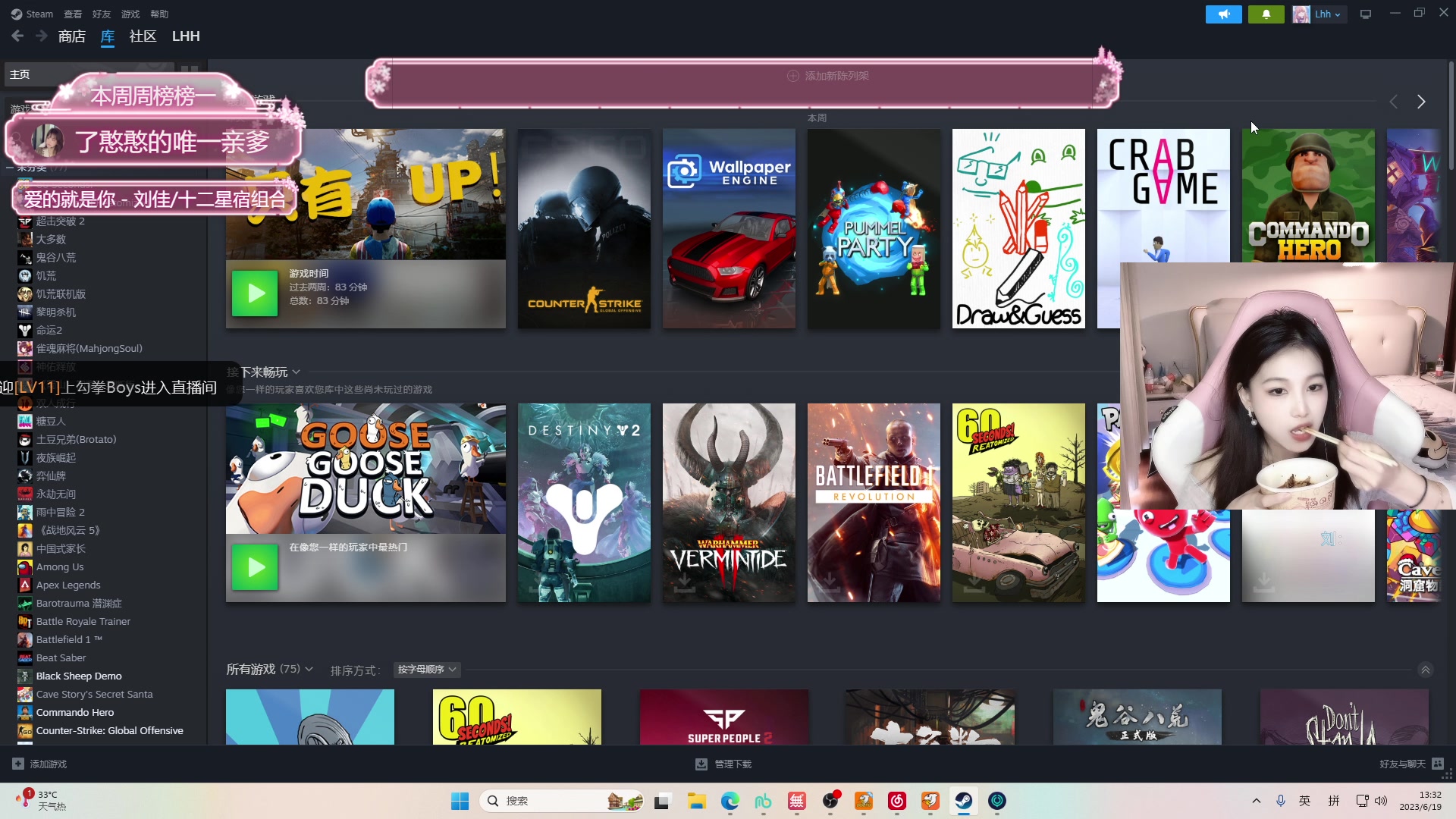Open Commando Hero cover
Screen dimensions: 1456x819
coord(1308,196)
